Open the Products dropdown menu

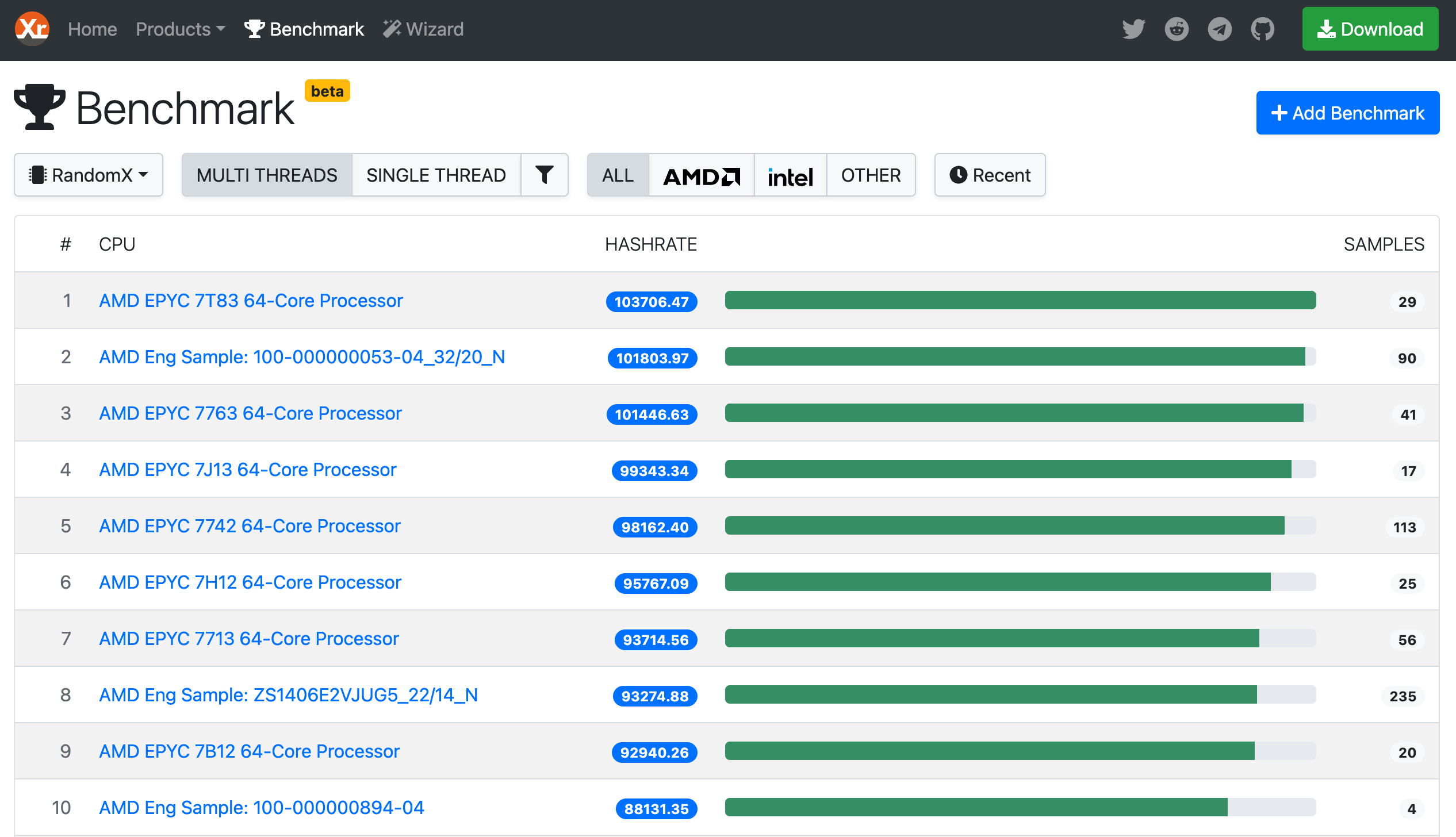point(181,29)
